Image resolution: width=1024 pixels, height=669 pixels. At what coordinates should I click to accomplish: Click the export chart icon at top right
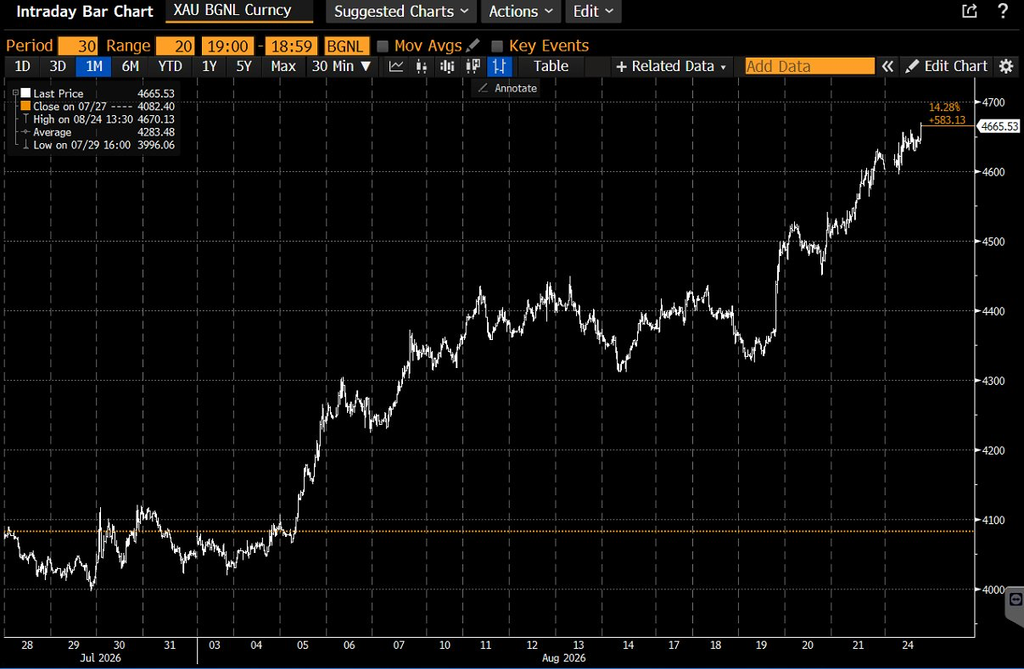[970, 11]
